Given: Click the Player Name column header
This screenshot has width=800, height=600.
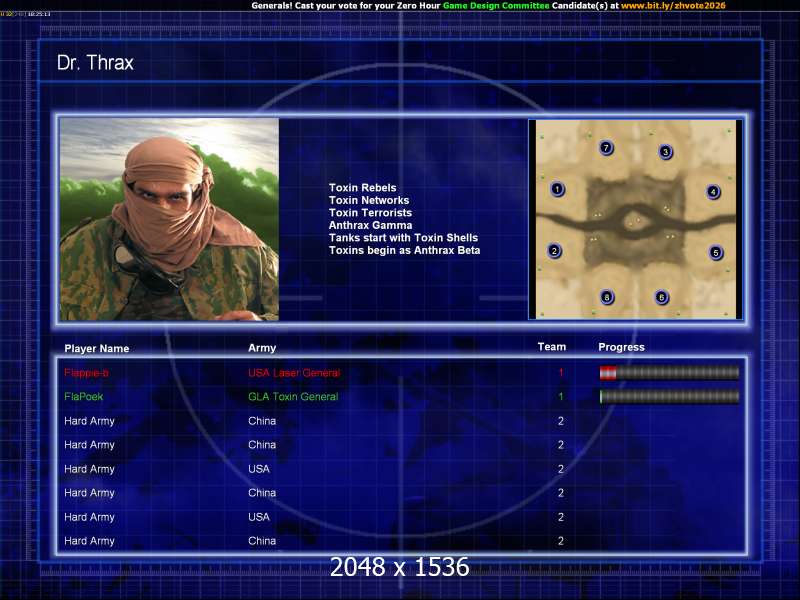Looking at the screenshot, I should click(96, 348).
